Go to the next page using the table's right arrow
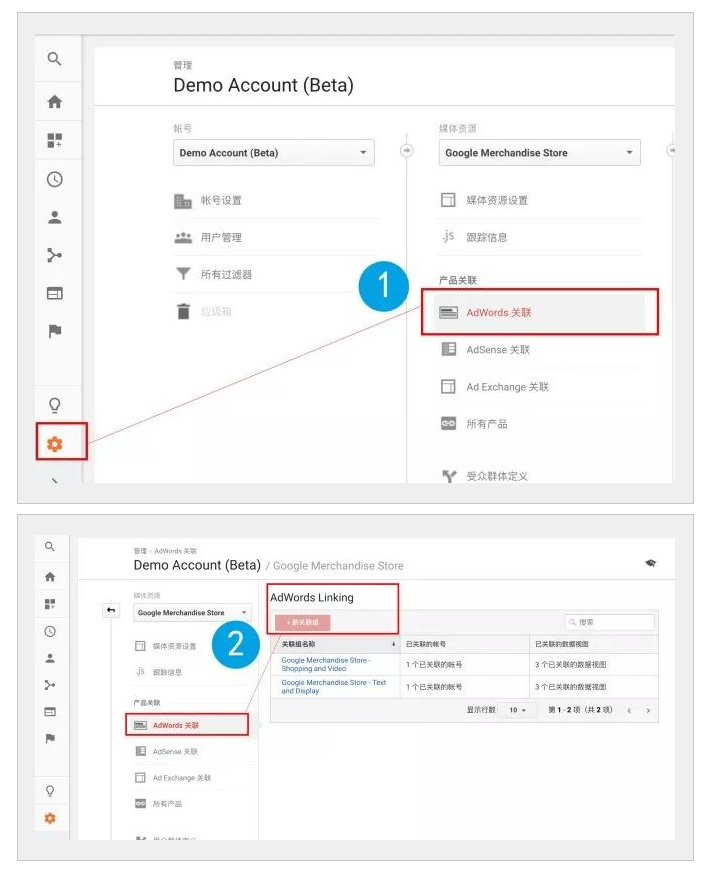Image resolution: width=706 pixels, height=872 pixels. [648, 710]
